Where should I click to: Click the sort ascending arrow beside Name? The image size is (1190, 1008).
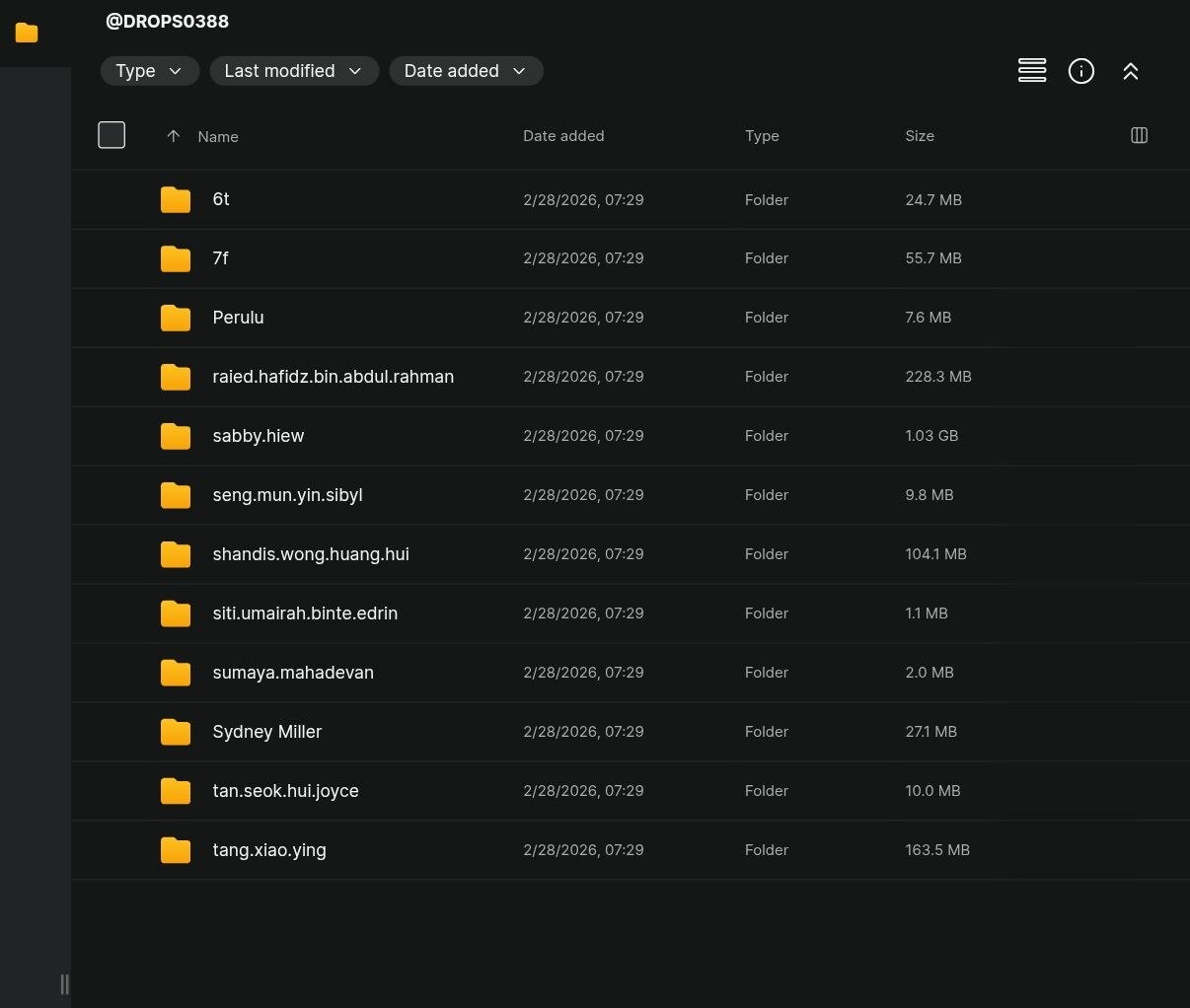coord(173,136)
